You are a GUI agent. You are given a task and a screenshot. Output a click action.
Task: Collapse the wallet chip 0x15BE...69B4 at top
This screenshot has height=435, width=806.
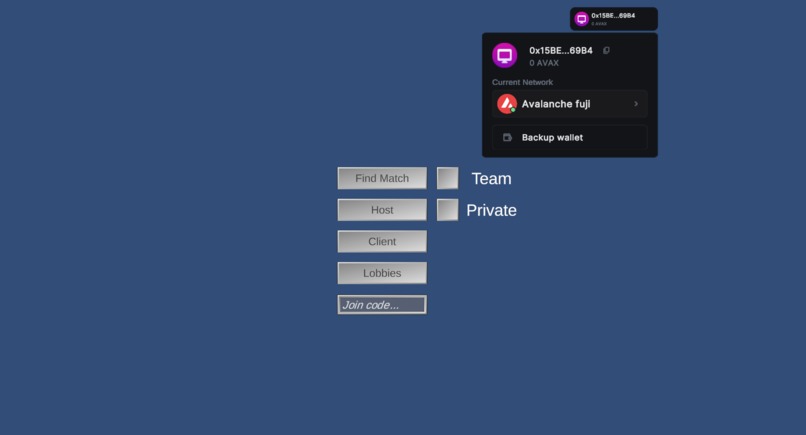tap(614, 19)
